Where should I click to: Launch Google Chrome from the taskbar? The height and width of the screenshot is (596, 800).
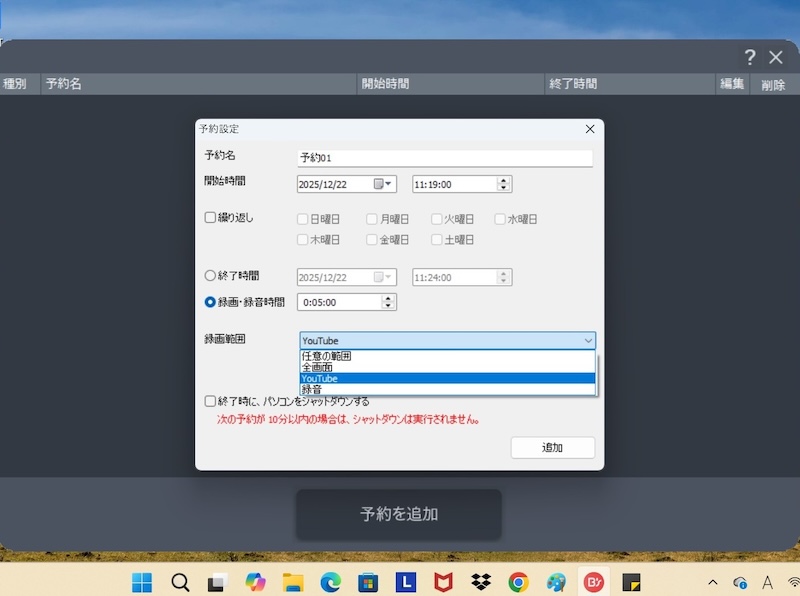pyautogui.click(x=518, y=582)
